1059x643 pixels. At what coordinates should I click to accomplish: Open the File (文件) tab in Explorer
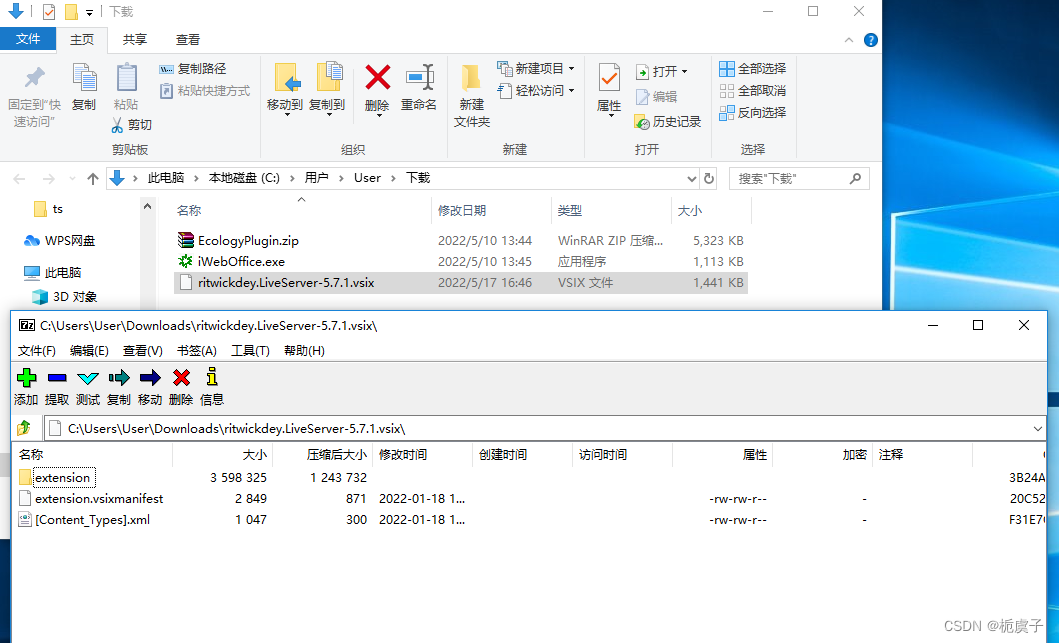point(28,39)
